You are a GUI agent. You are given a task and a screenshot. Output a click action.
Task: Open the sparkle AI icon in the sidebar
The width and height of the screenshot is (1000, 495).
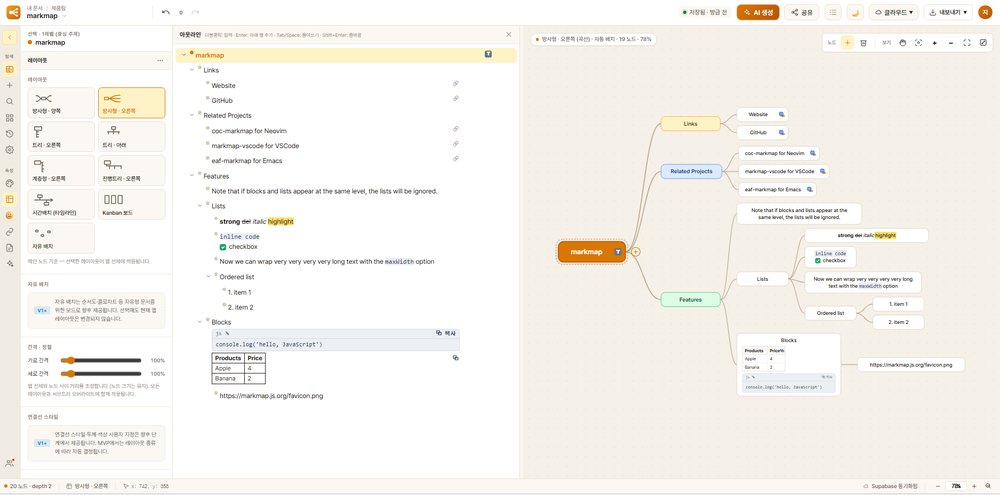(x=10, y=263)
